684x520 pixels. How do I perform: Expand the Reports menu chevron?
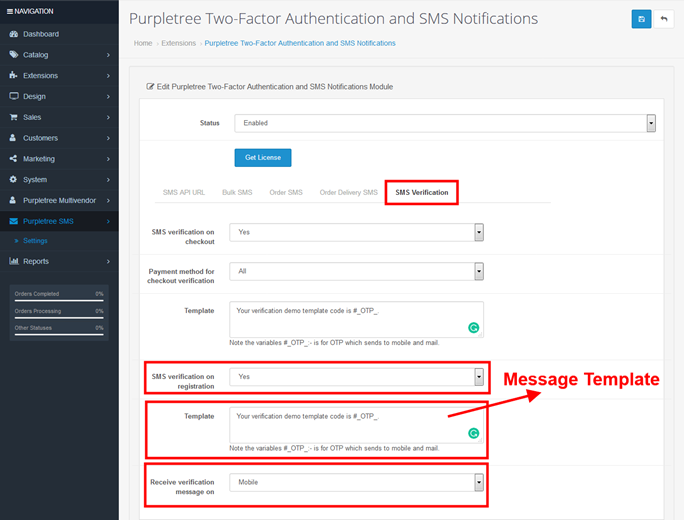[x=108, y=261]
